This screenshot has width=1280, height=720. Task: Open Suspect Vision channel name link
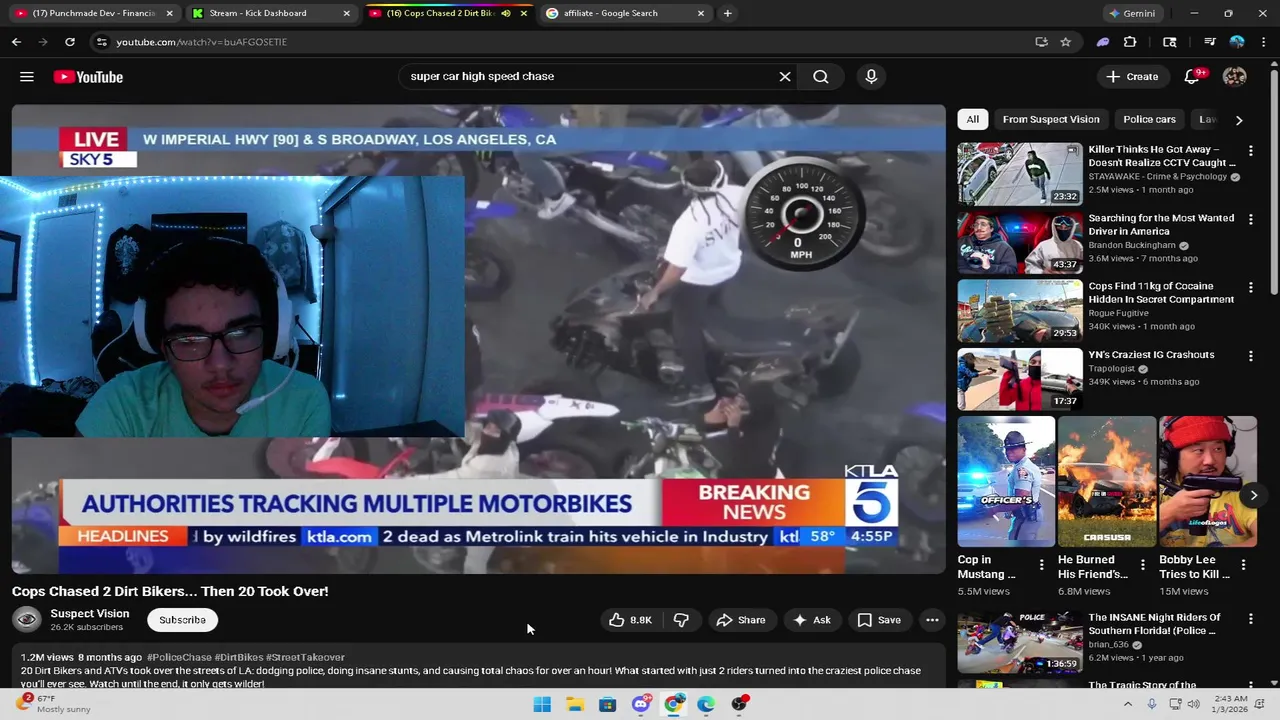(x=90, y=614)
